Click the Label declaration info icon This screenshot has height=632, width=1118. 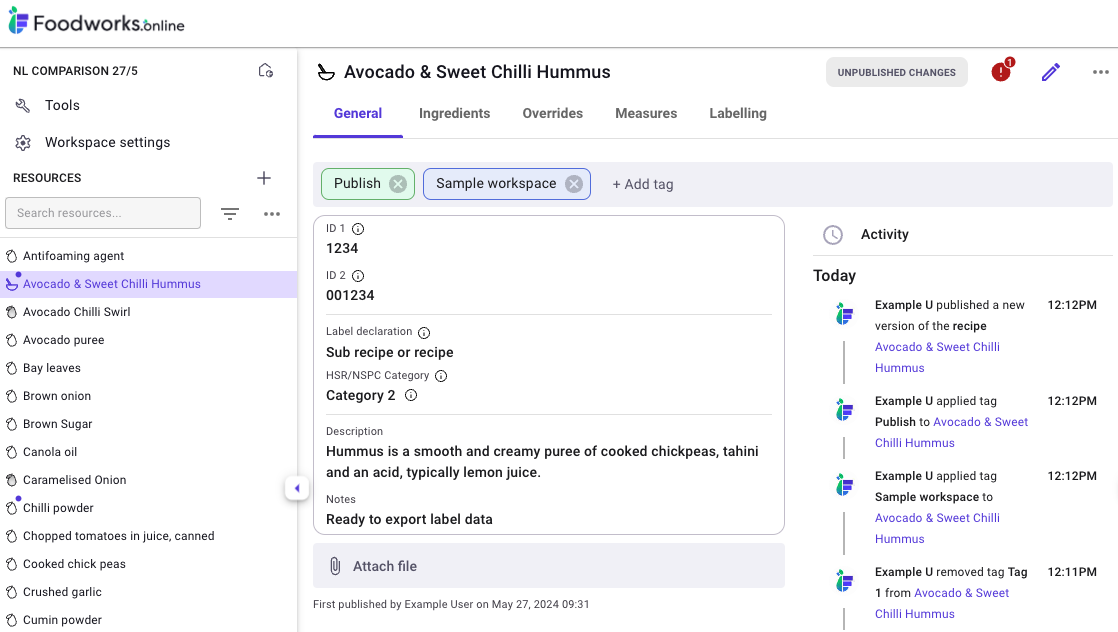423,332
